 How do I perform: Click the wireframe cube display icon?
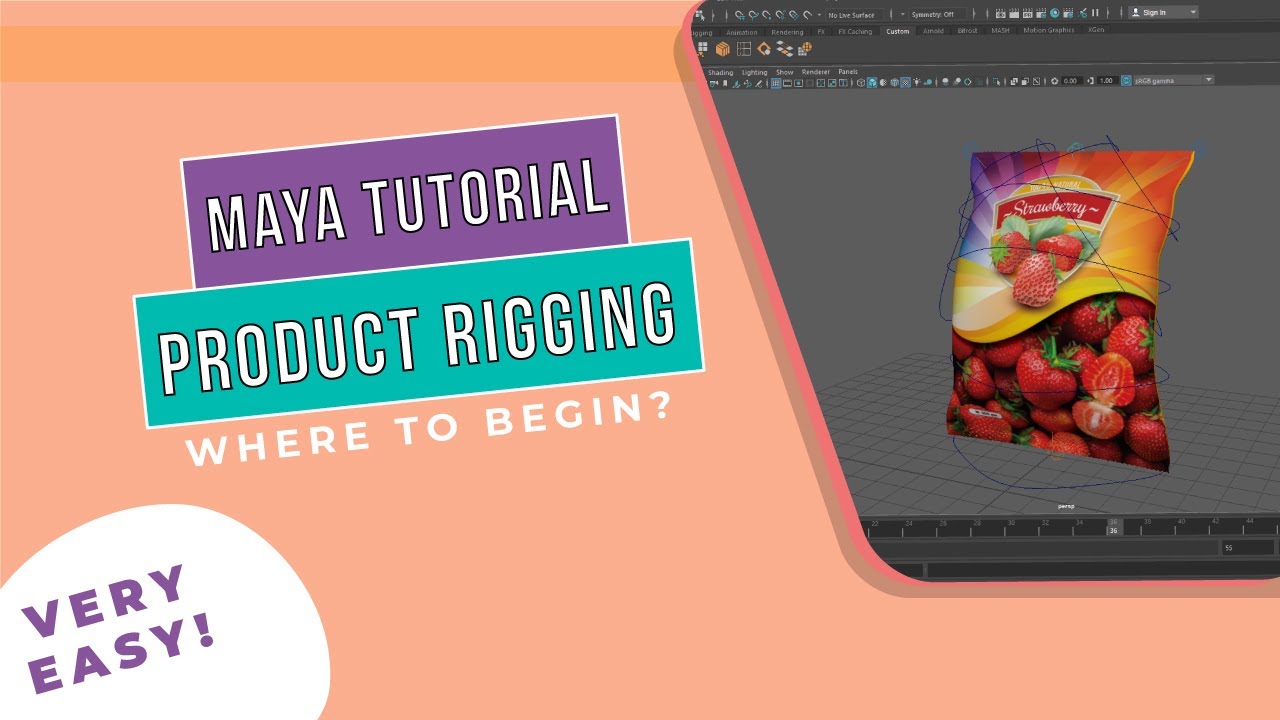tap(860, 82)
